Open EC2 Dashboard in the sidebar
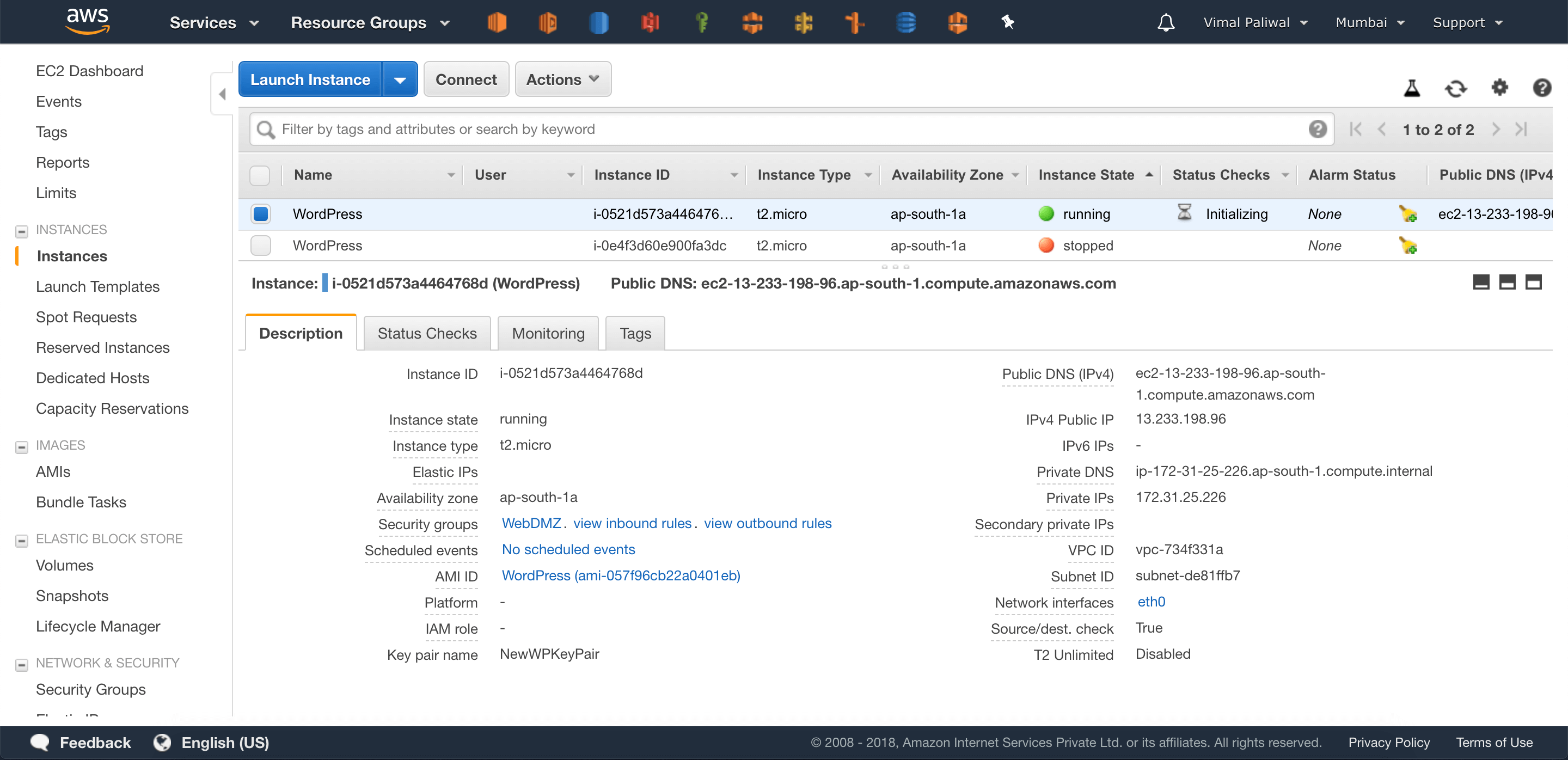 point(89,71)
